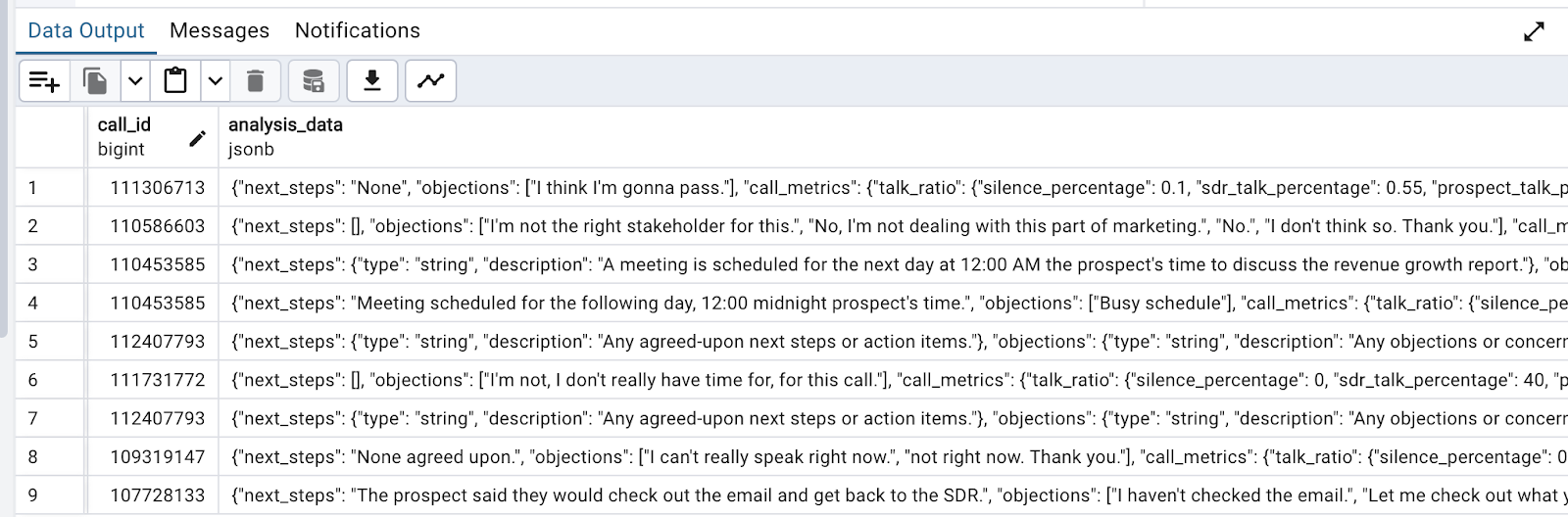Open the Paste options dropdown arrow
Screen dimensions: 1568x517
coord(215,81)
